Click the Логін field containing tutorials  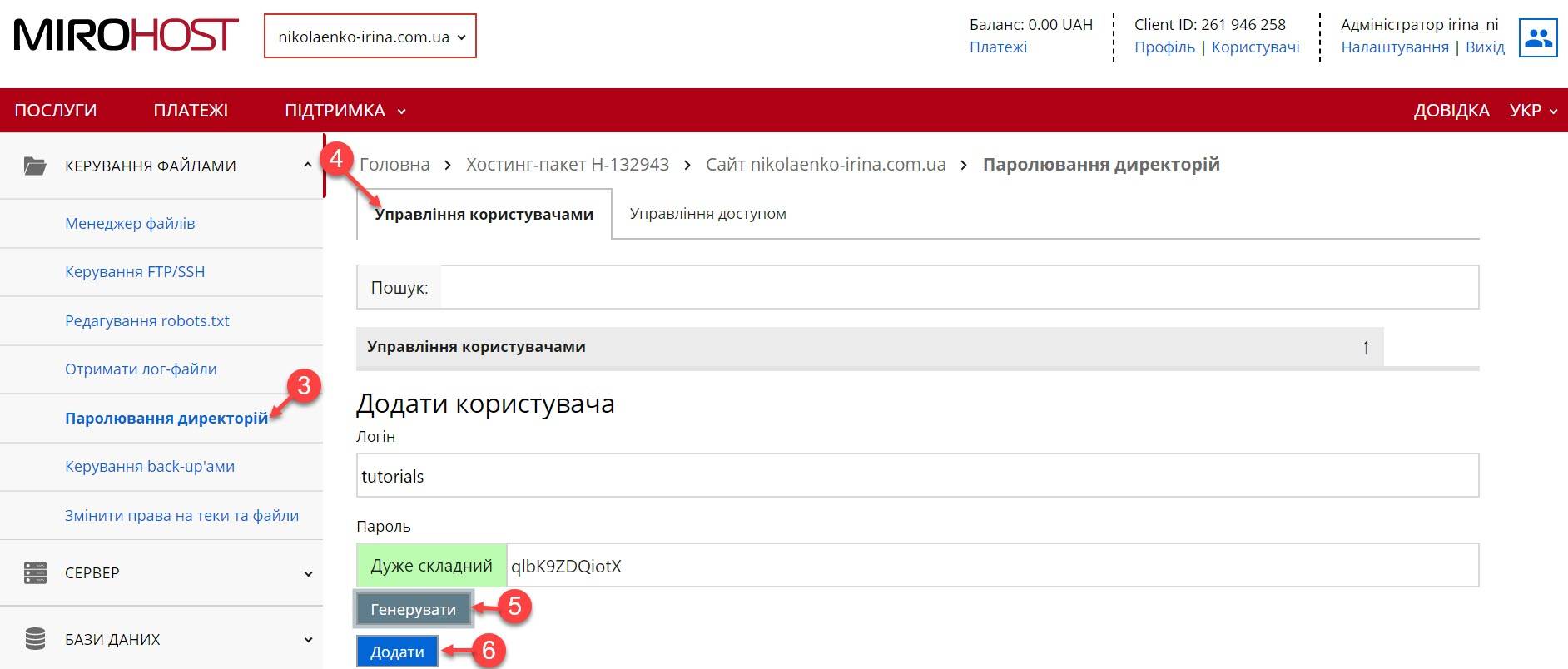(917, 475)
